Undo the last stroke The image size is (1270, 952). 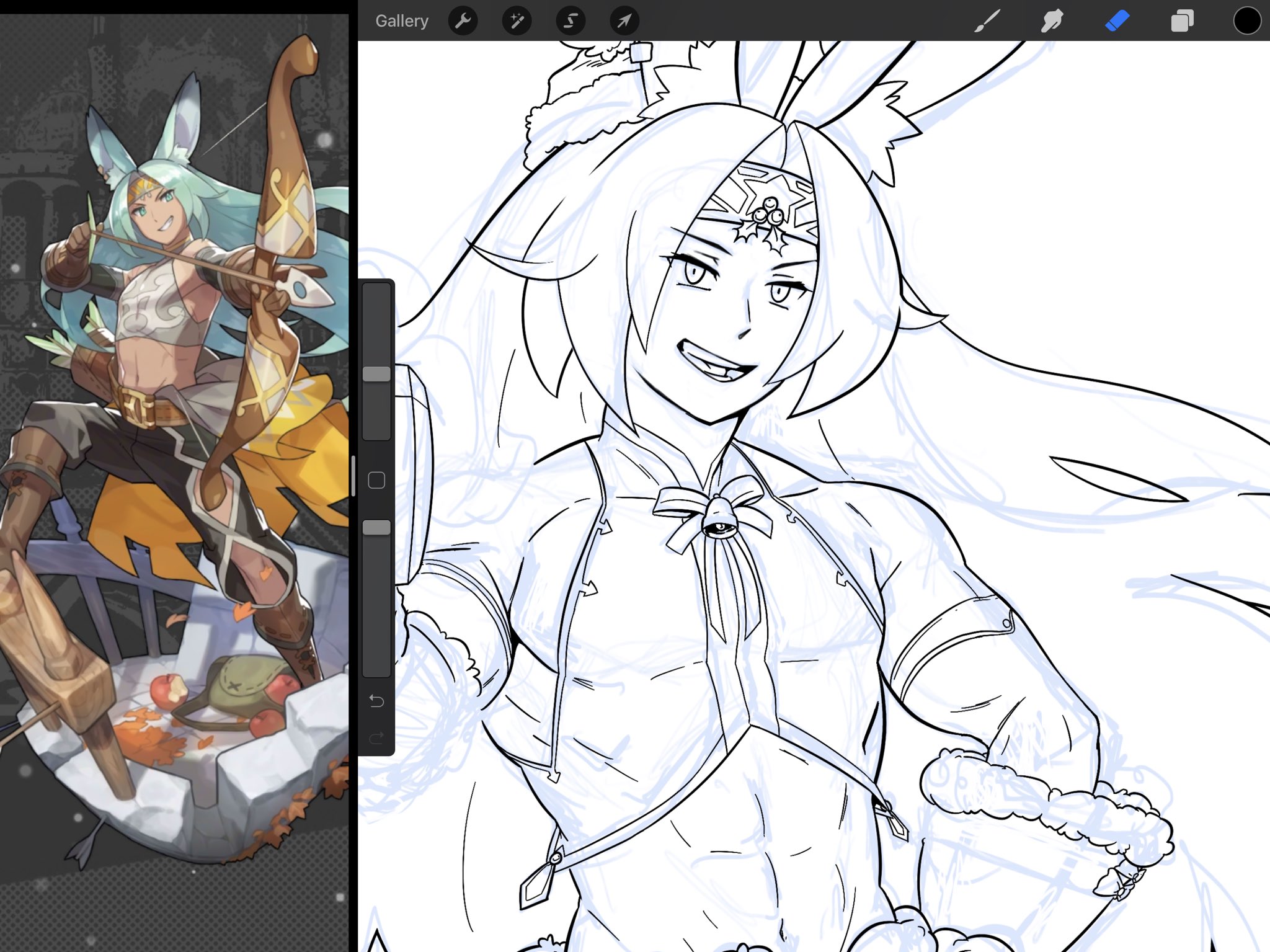pyautogui.click(x=376, y=701)
